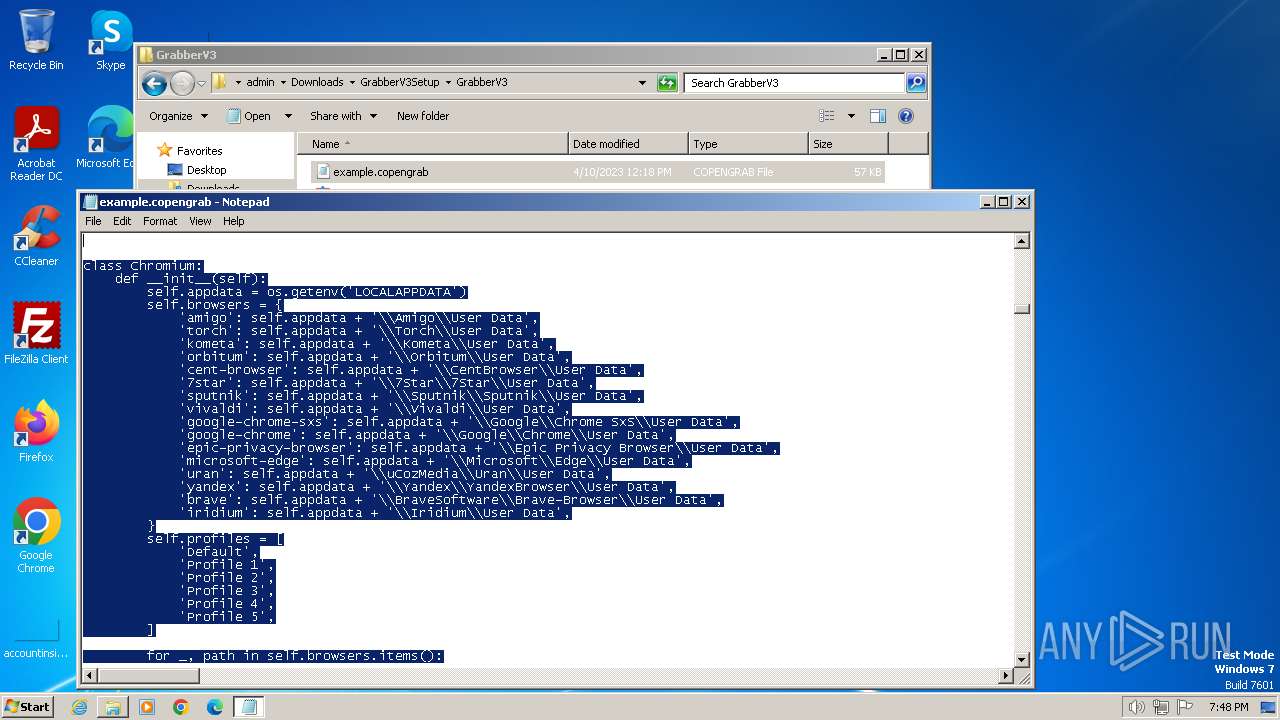Click New folder in Explorer toolbar
This screenshot has height=720, width=1280.
[423, 116]
